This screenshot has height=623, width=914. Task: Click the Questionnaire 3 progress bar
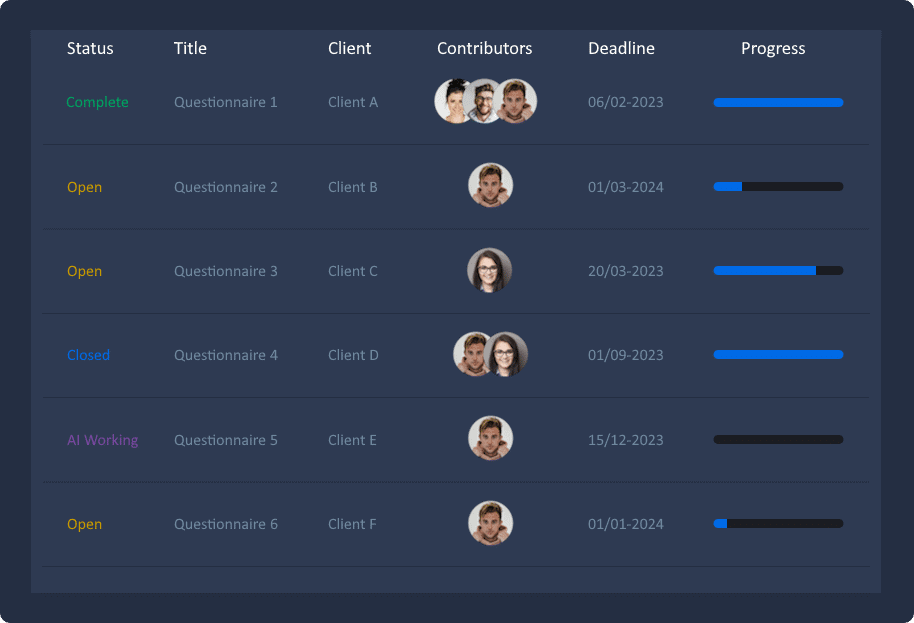(778, 270)
